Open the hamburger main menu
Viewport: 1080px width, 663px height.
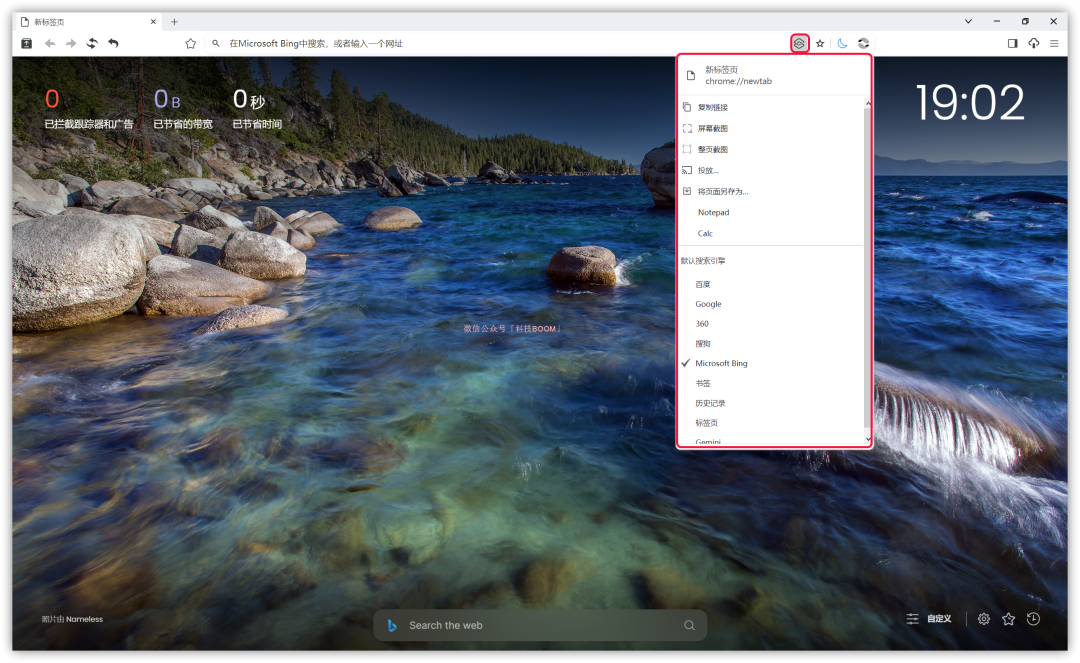tap(1054, 43)
